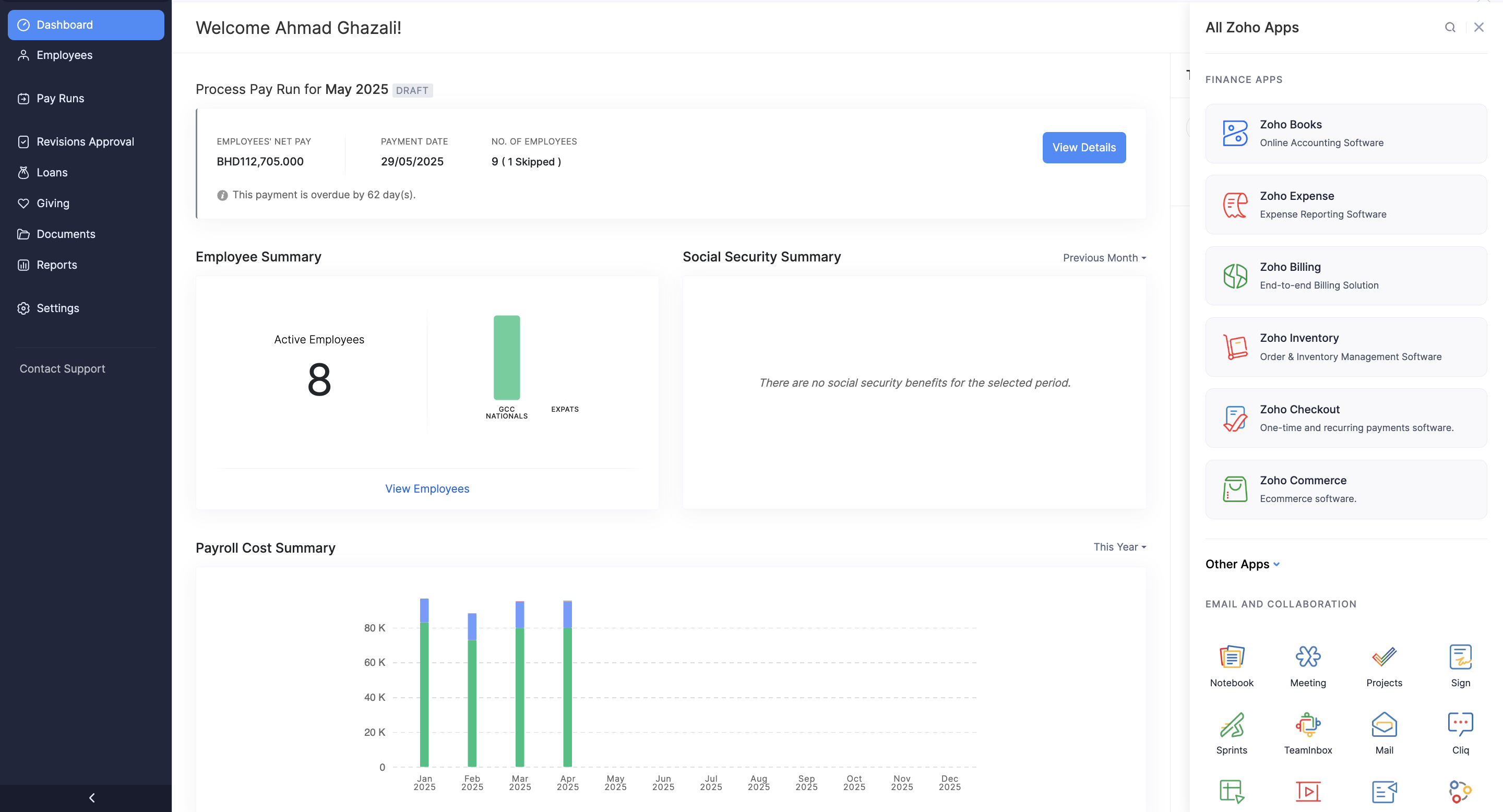Open the Cliq chat app icon
1503x812 pixels.
point(1460,724)
